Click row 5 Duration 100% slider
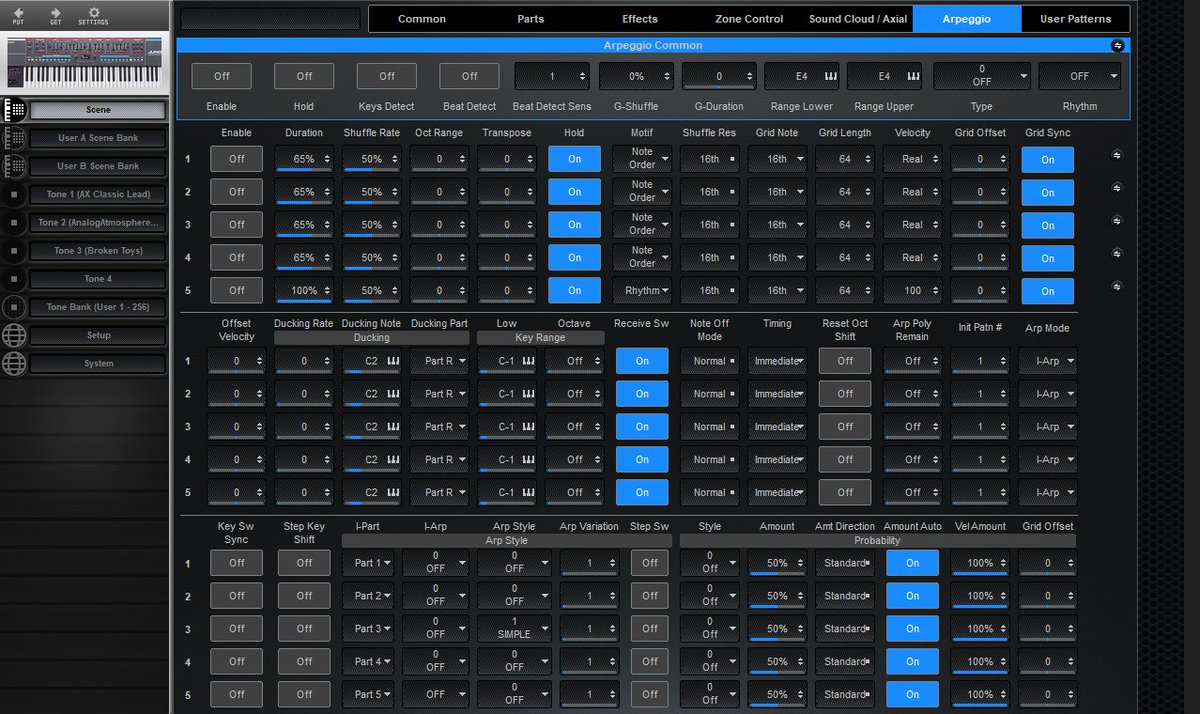 pos(304,290)
